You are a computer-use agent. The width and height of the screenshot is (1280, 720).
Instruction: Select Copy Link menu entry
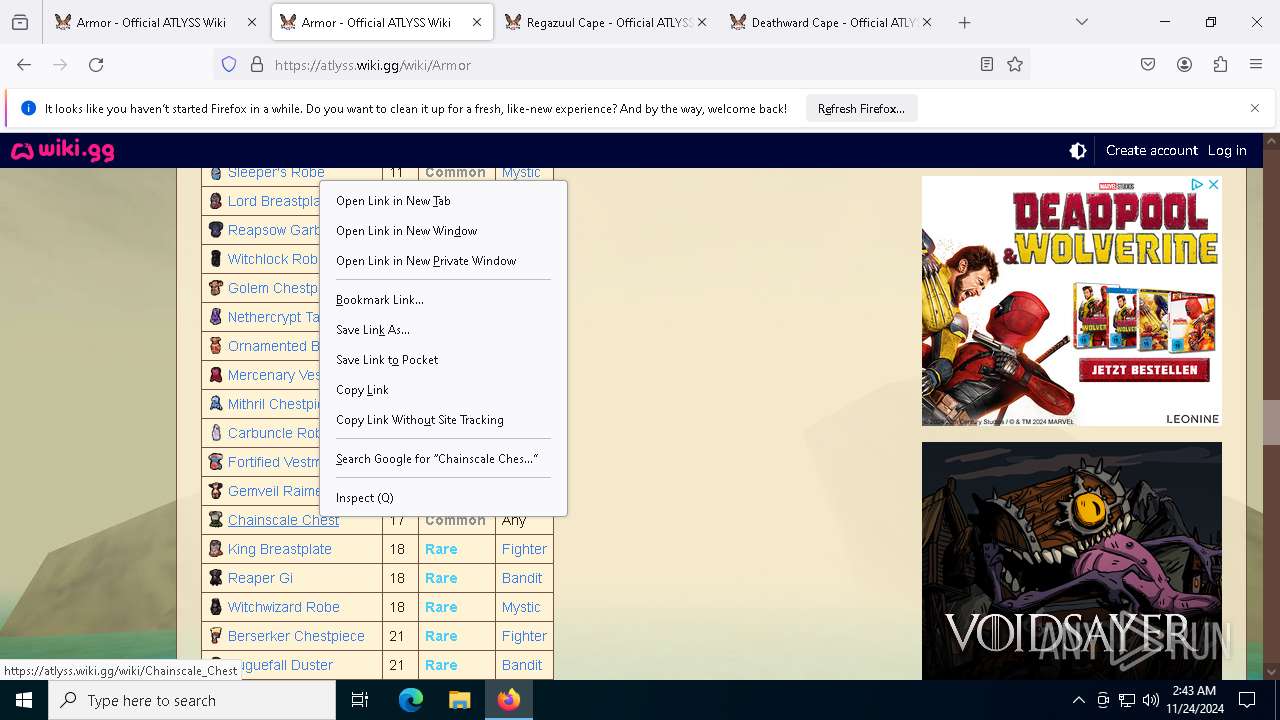point(443,390)
